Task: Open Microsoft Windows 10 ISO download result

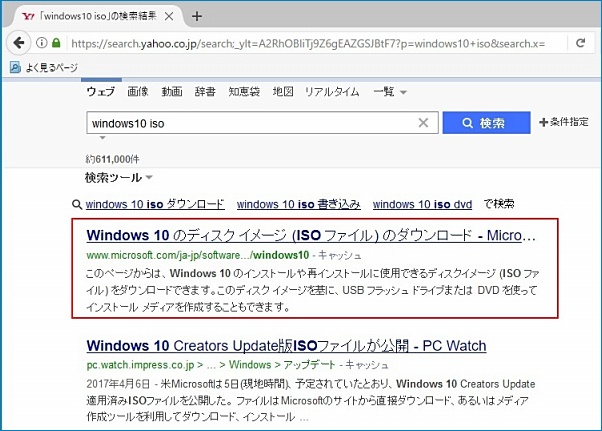Action: [x=311, y=235]
